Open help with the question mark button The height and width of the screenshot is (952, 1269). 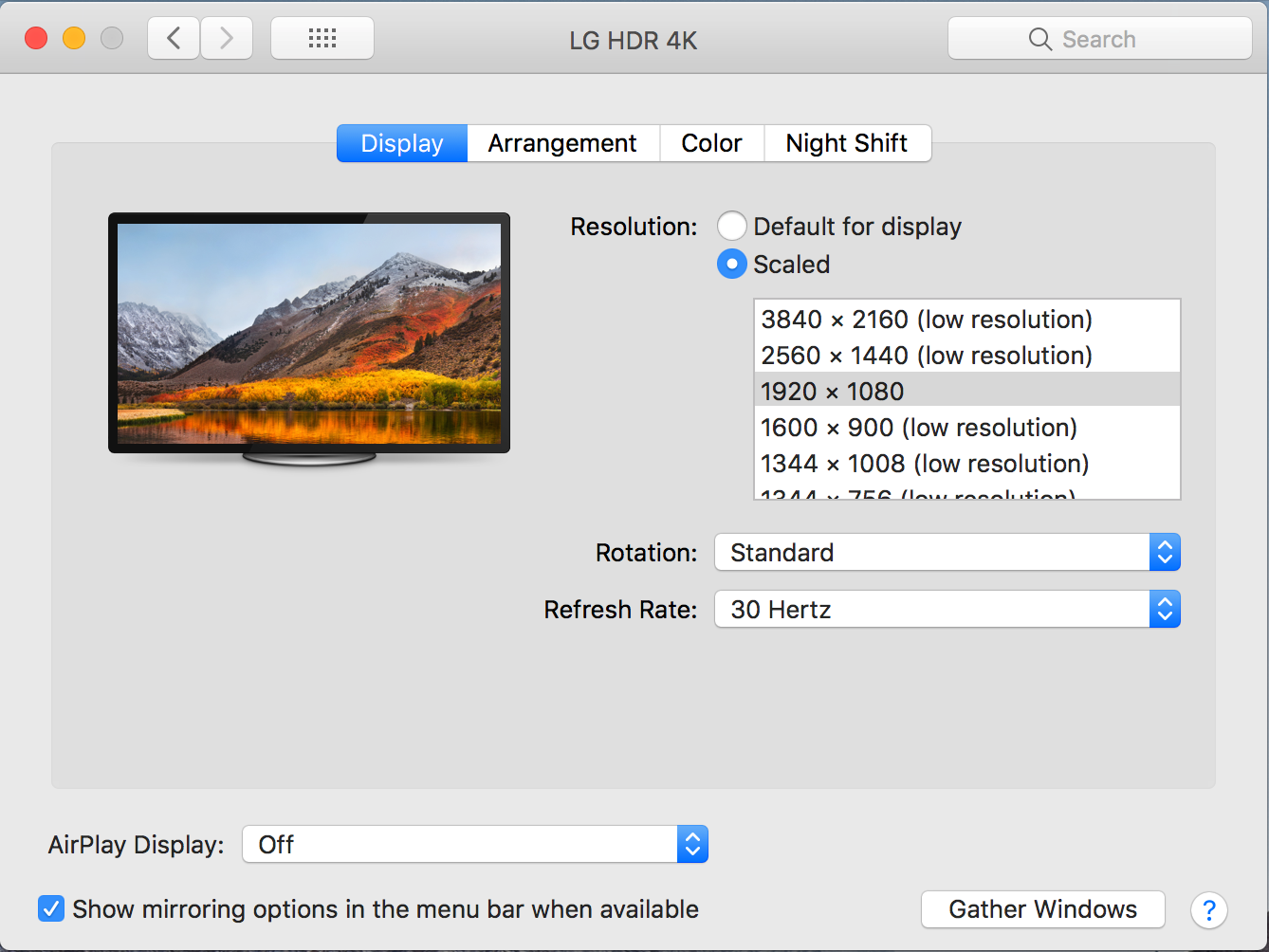point(1209,910)
